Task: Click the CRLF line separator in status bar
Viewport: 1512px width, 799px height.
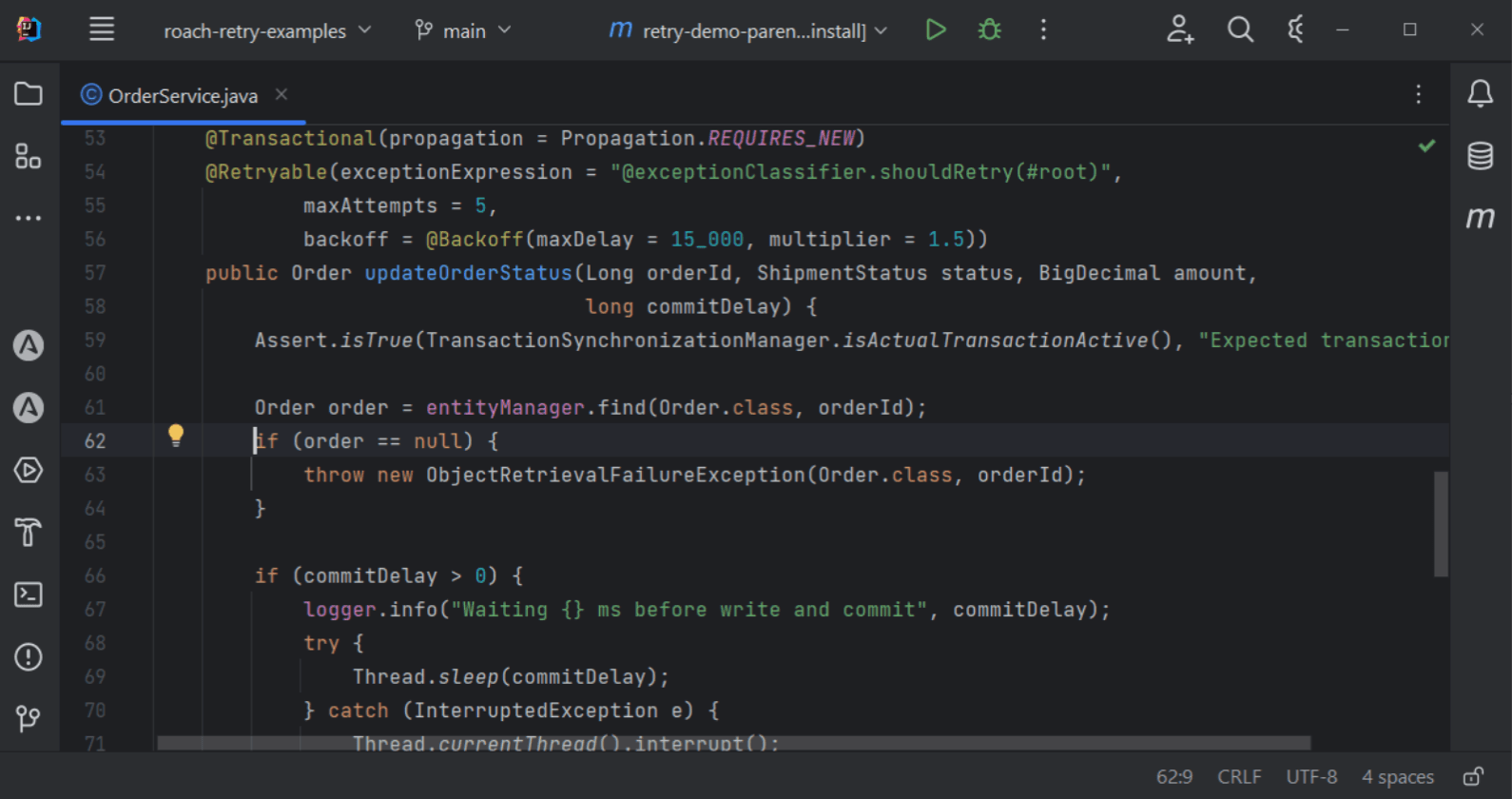Action: coord(1239,776)
